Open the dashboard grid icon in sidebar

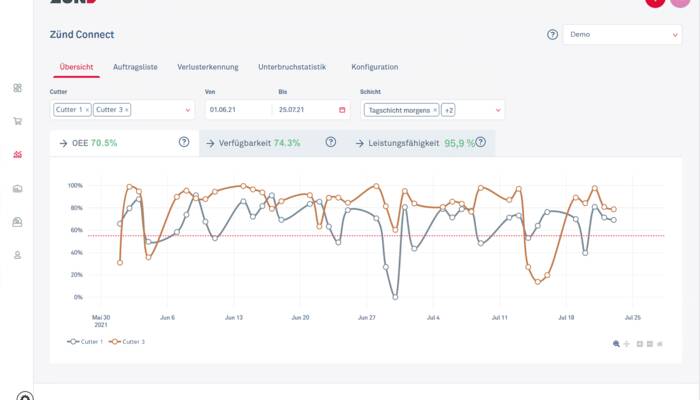click(x=17, y=88)
